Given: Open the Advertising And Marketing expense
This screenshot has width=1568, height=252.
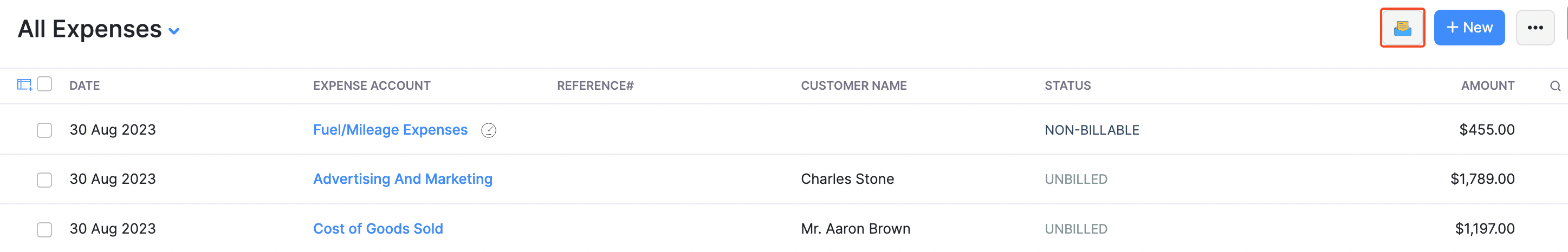Looking at the screenshot, I should pyautogui.click(x=403, y=179).
